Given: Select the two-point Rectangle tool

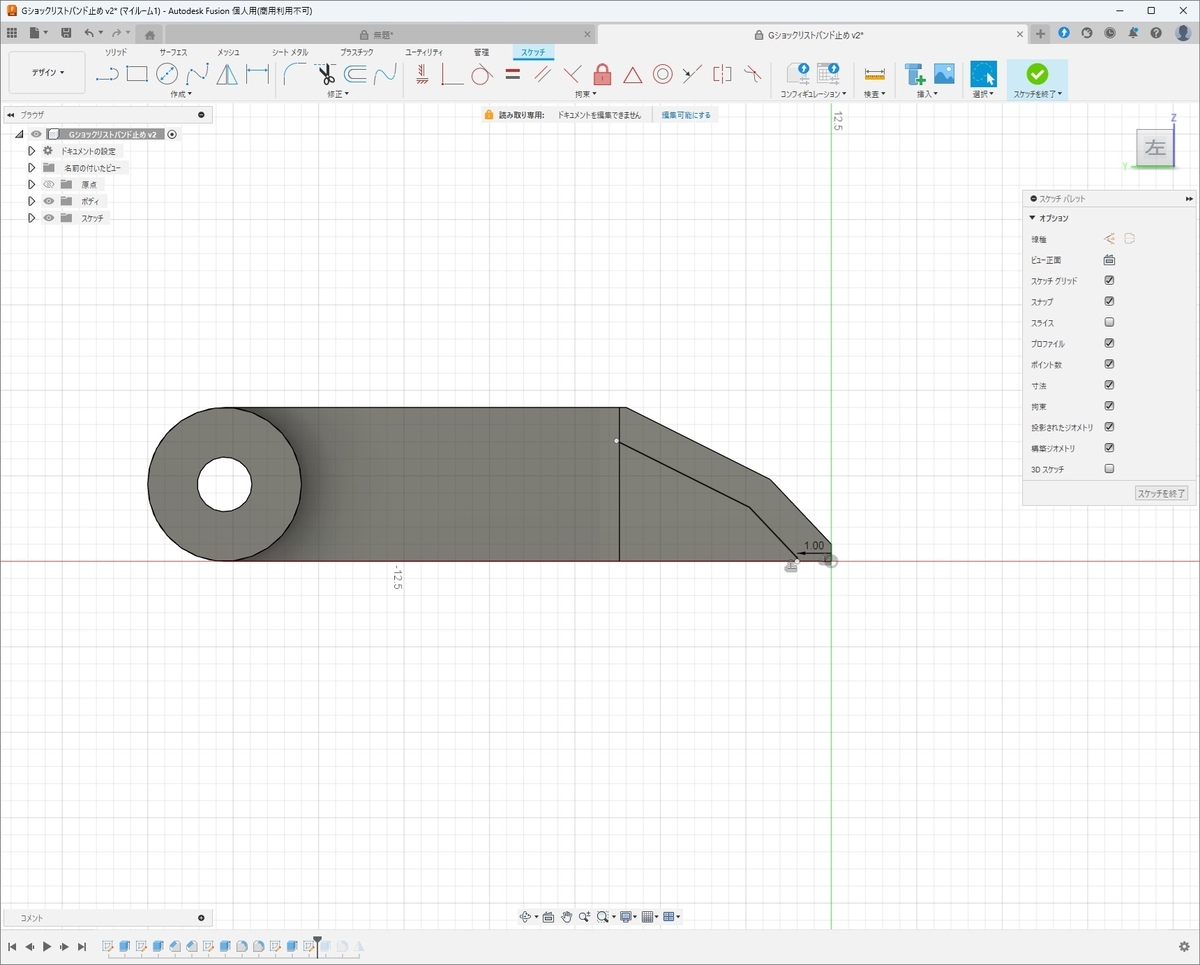Looking at the screenshot, I should 137,74.
